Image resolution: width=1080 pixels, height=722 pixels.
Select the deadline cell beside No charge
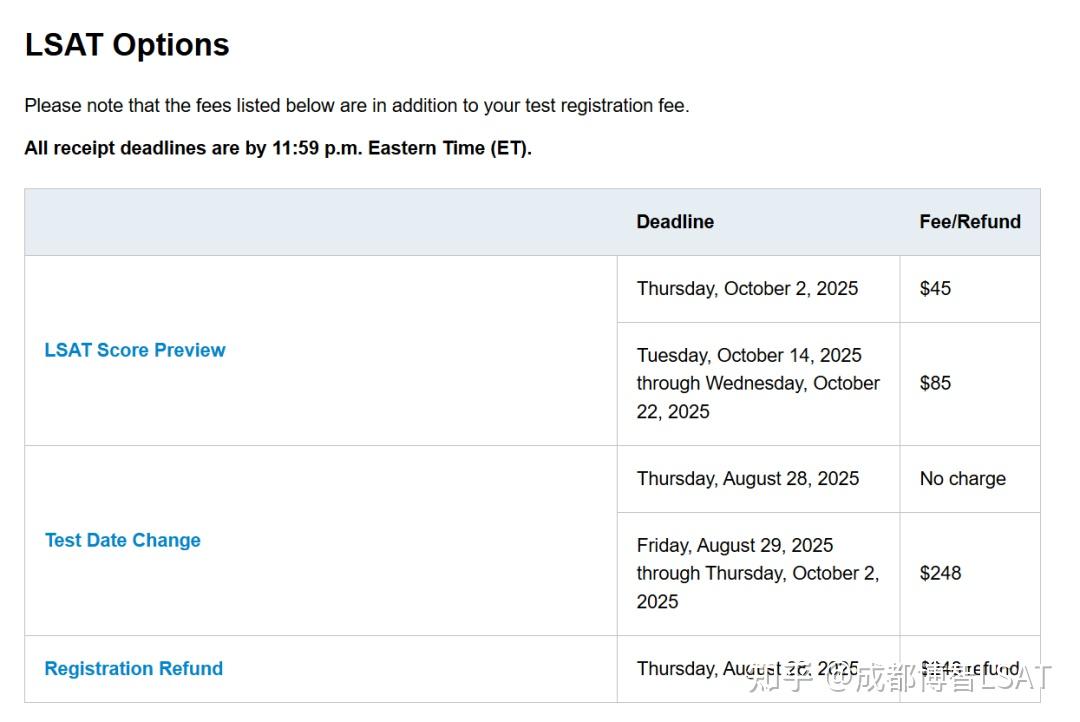point(748,479)
